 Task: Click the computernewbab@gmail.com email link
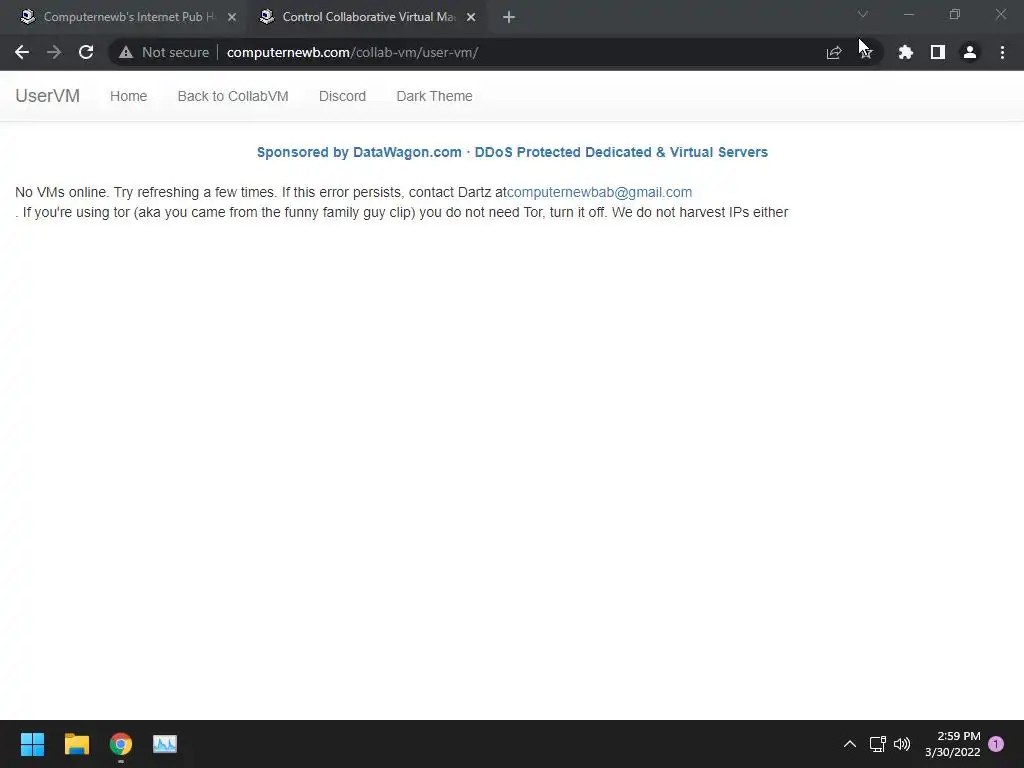coord(600,192)
